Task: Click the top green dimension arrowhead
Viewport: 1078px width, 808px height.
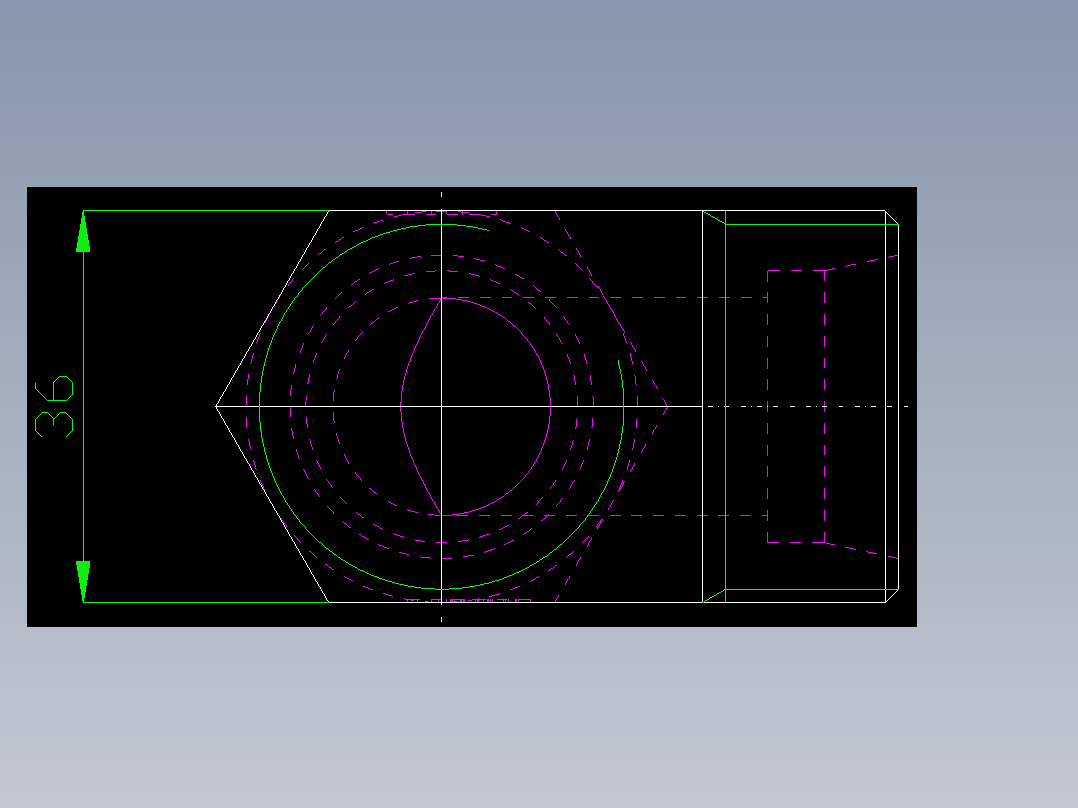Action: [83, 232]
